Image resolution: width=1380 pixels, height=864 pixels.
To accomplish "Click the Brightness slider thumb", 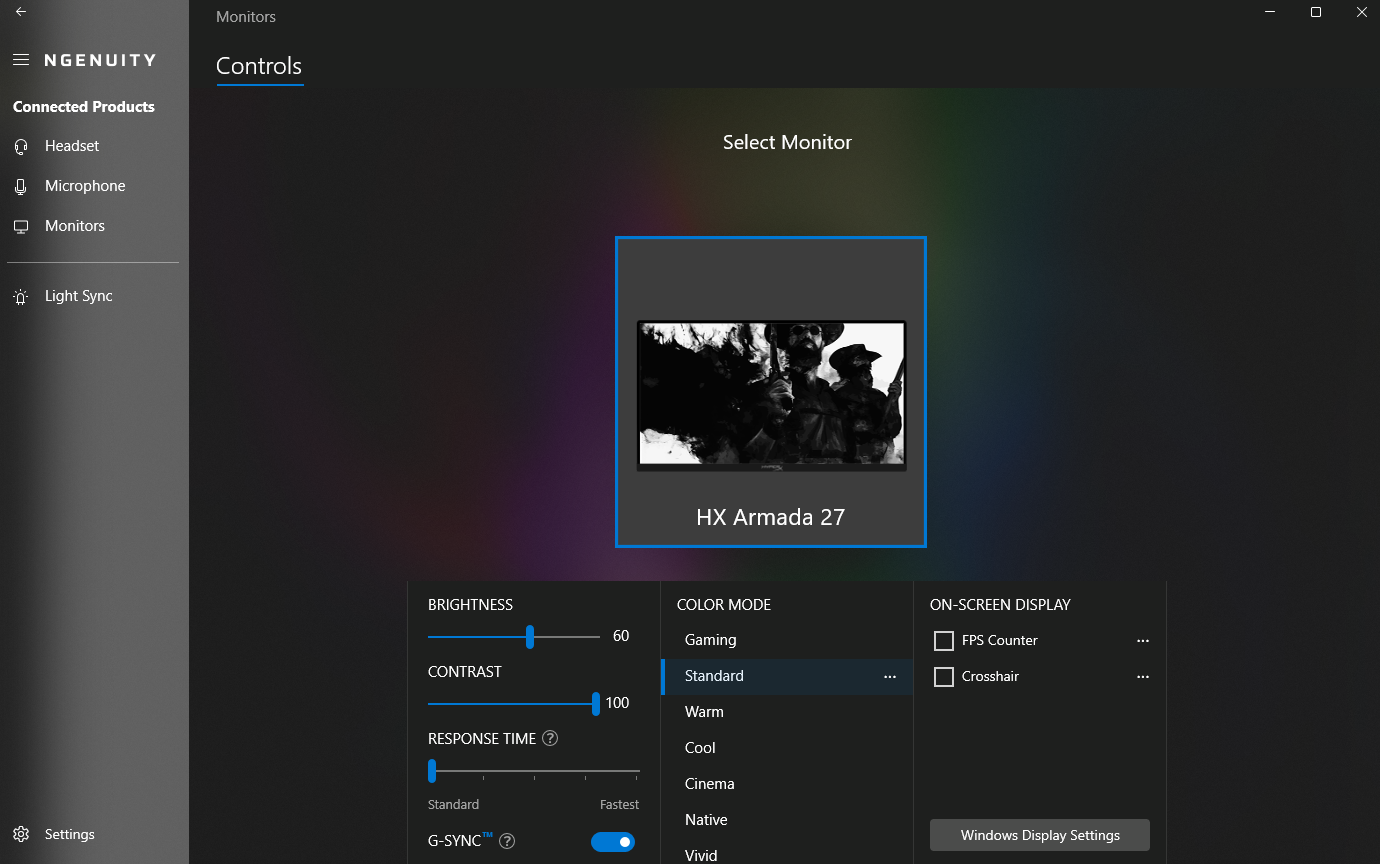I will click(530, 637).
